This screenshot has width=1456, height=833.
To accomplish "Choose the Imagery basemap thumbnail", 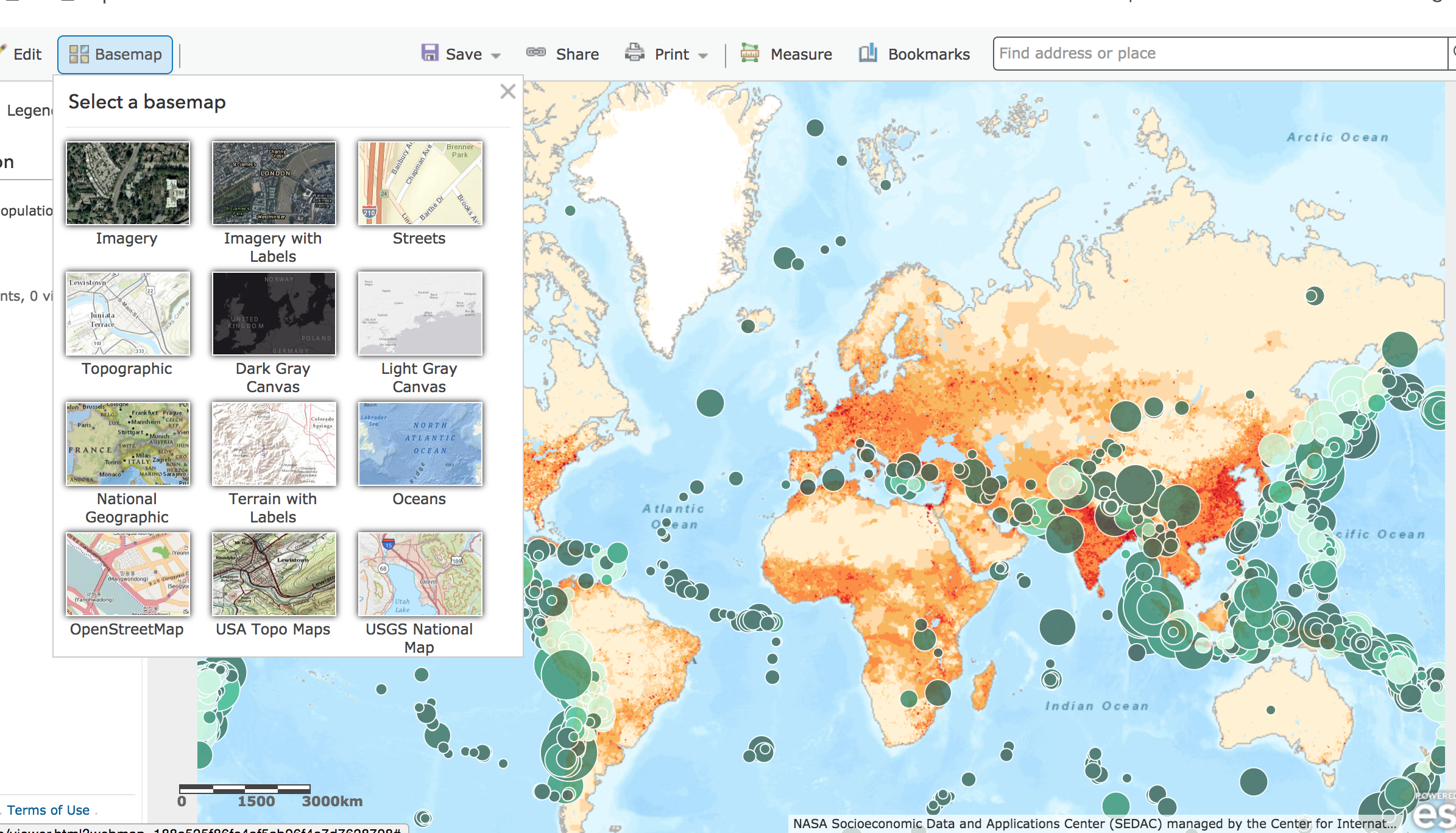I will [127, 183].
